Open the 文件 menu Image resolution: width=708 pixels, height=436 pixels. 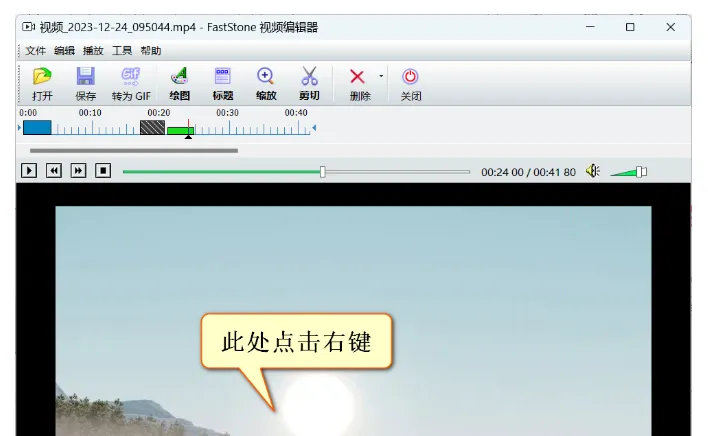[35, 51]
